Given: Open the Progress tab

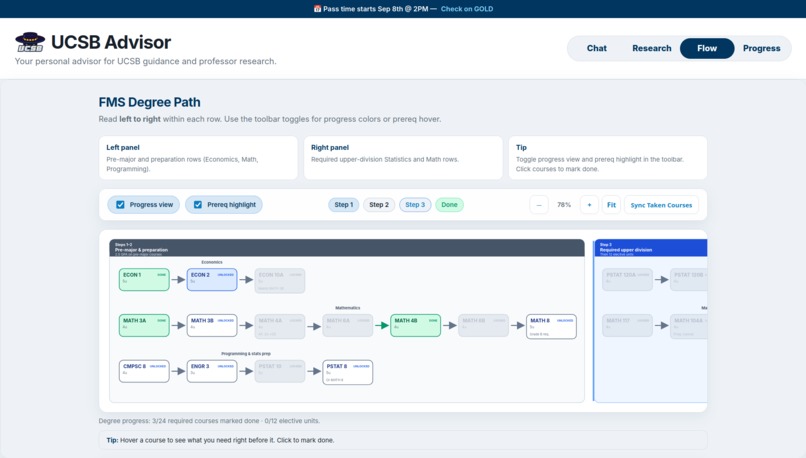Looking at the screenshot, I should coord(761,48).
